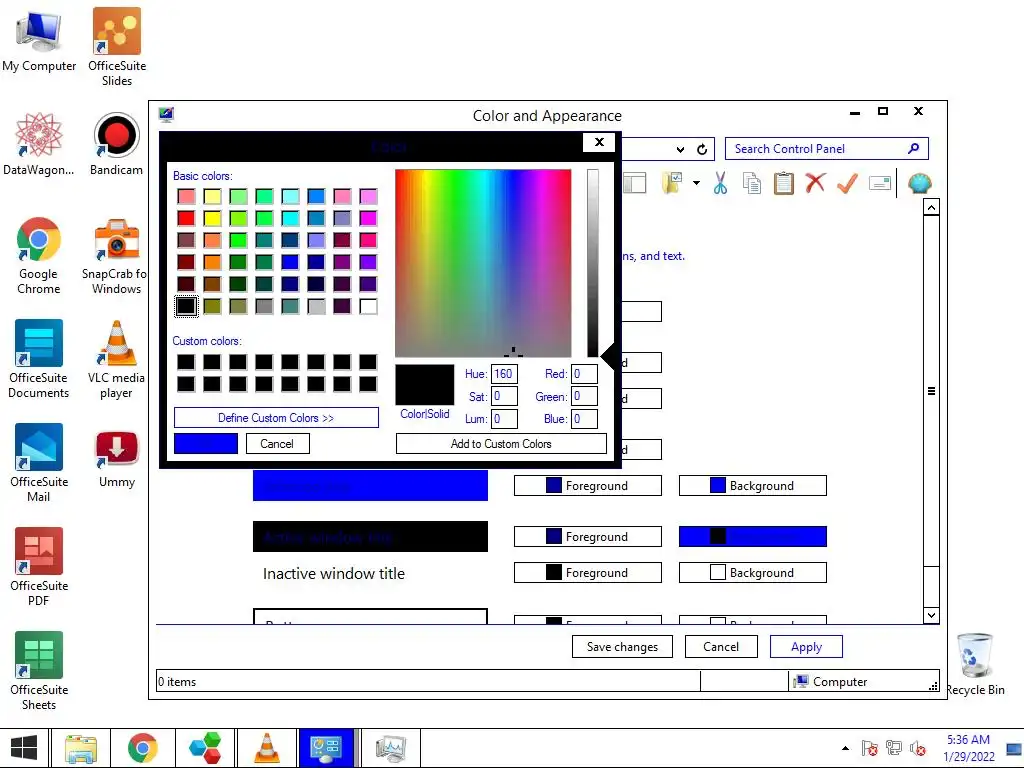Click the Red value field

point(584,374)
